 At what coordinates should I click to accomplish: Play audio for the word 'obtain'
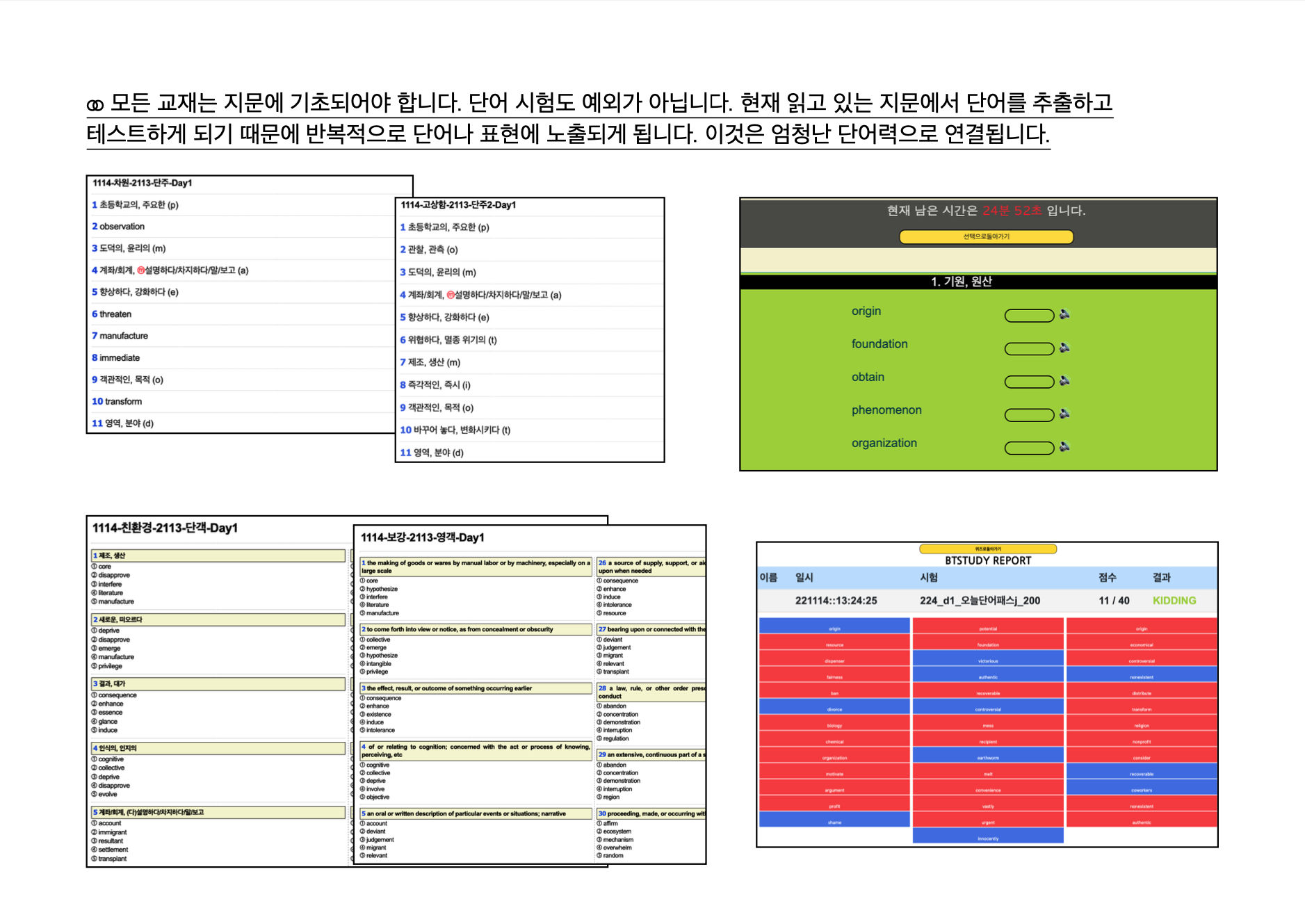click(1064, 381)
